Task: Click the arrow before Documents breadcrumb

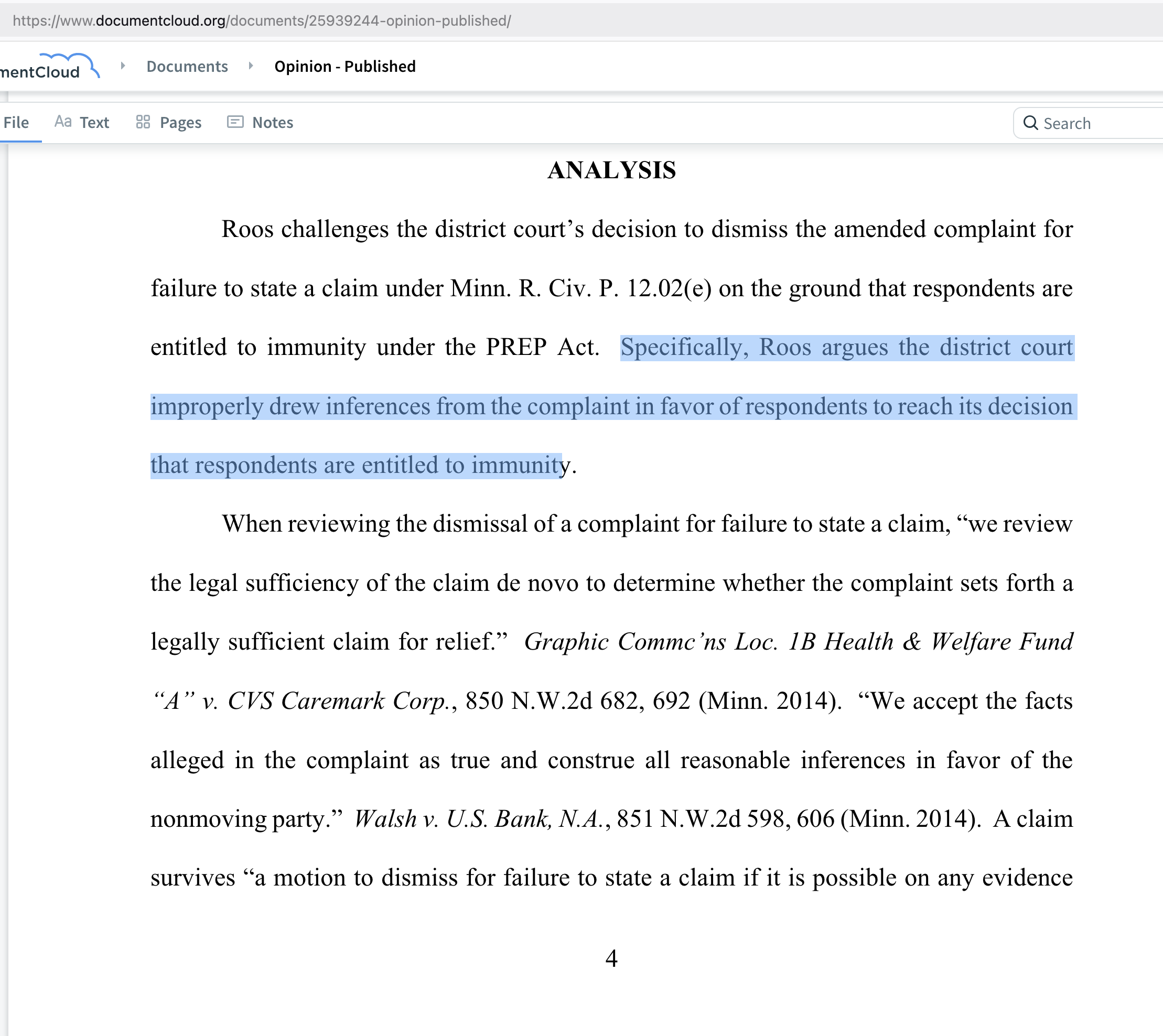Action: 122,66
